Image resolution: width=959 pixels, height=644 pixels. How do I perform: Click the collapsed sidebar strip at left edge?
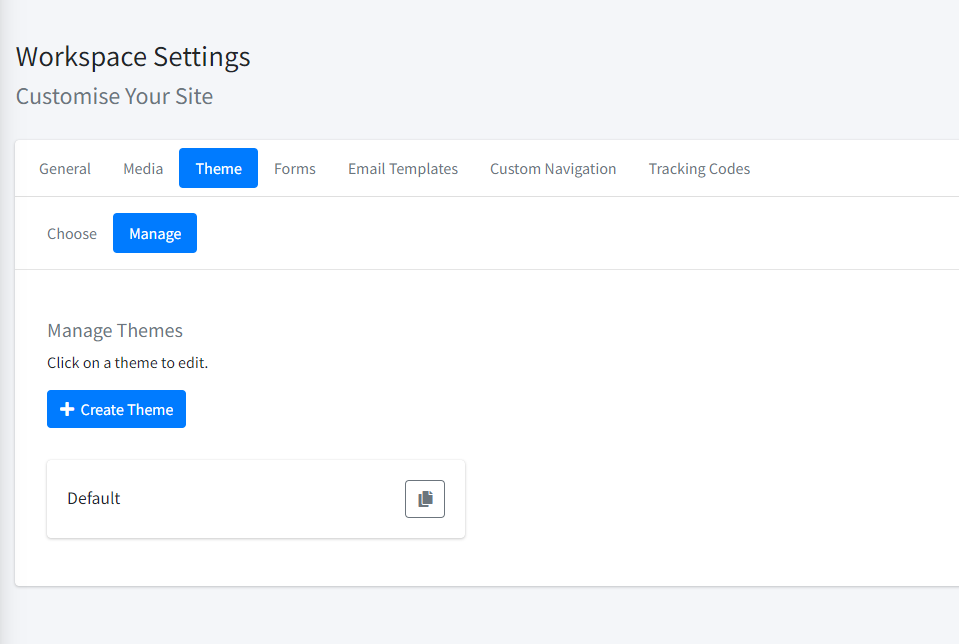4,322
